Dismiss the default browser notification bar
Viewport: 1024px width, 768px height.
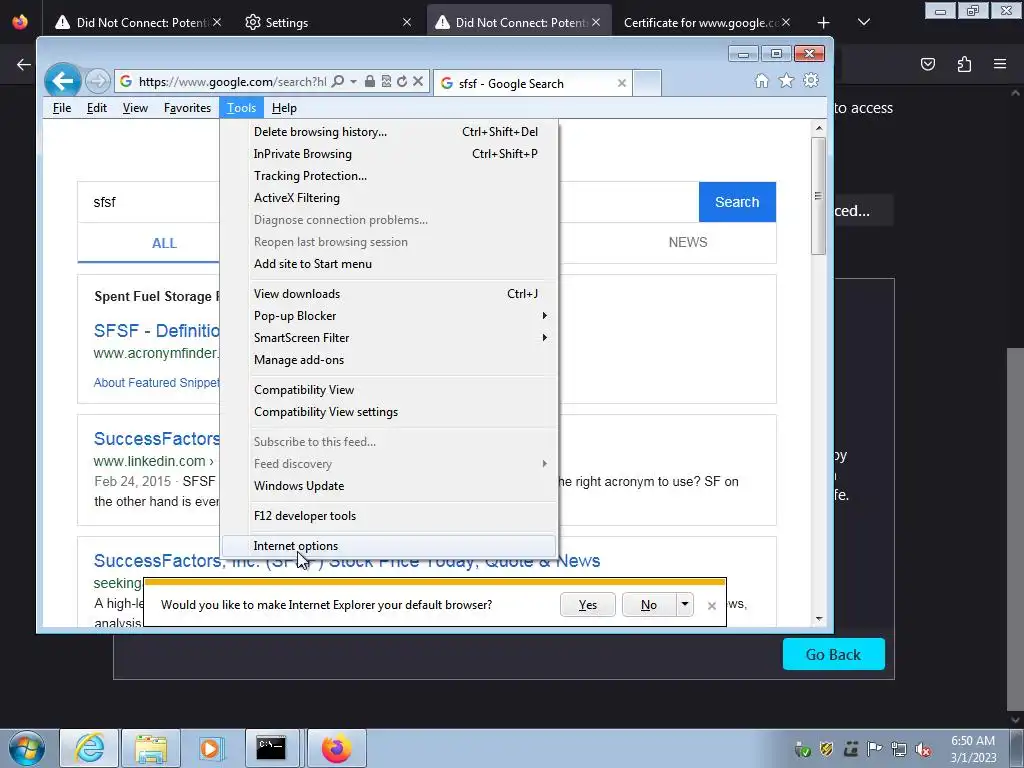click(x=712, y=605)
